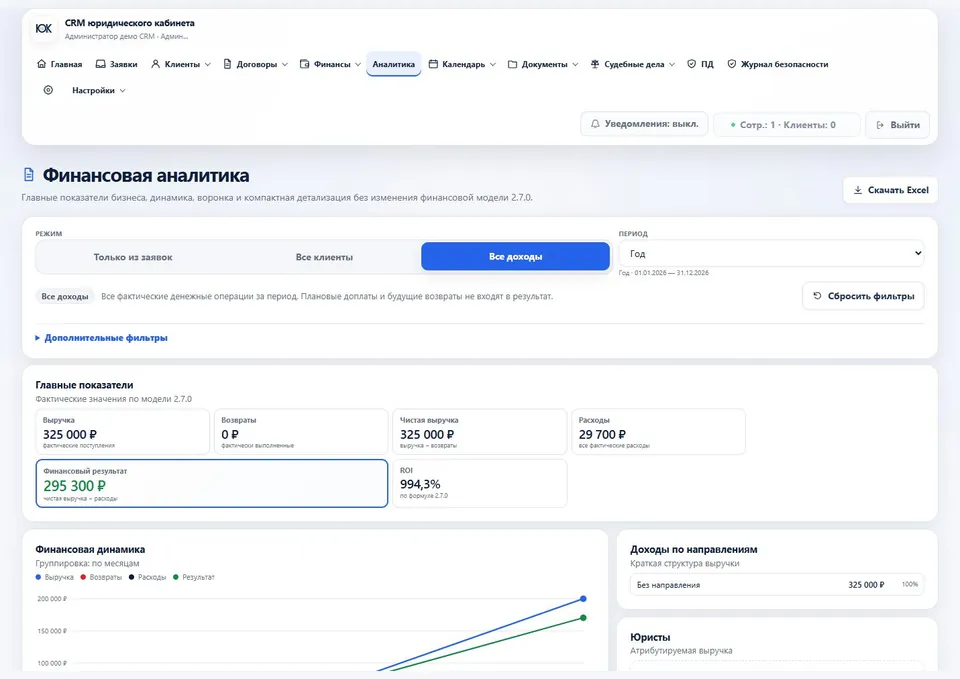Click the Финансовый результат 295 300 ₽ card
Viewport: 960px width, 679px height.
point(212,483)
